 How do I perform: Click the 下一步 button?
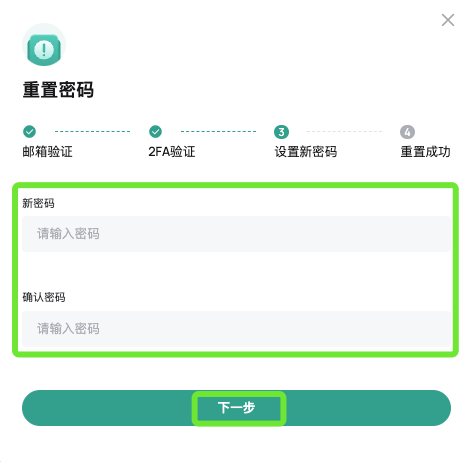tap(236, 408)
